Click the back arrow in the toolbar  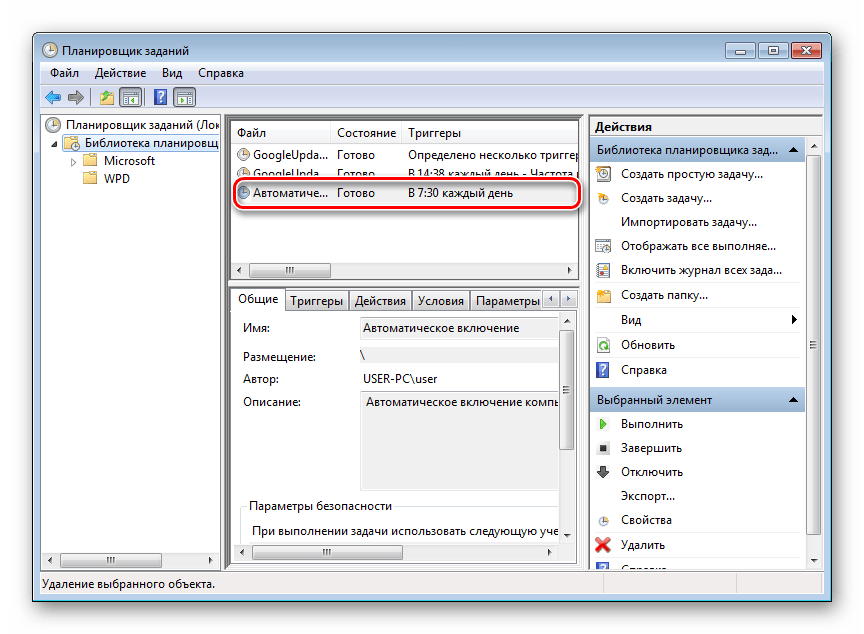[53, 97]
